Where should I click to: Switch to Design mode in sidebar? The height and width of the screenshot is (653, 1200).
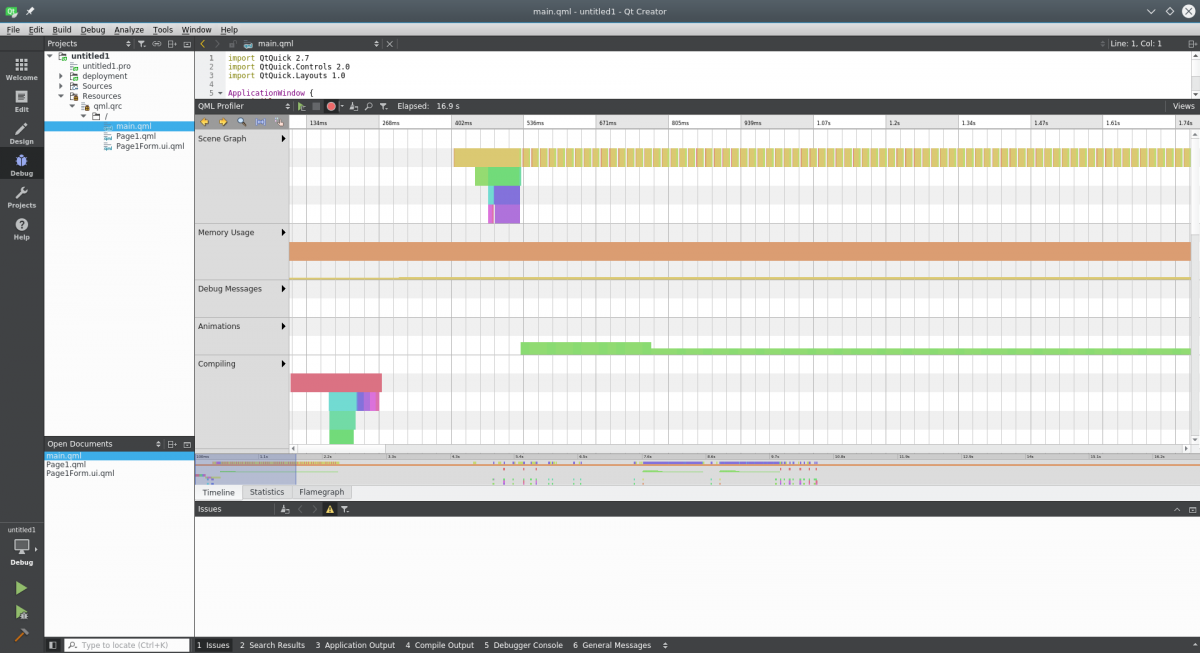point(21,132)
